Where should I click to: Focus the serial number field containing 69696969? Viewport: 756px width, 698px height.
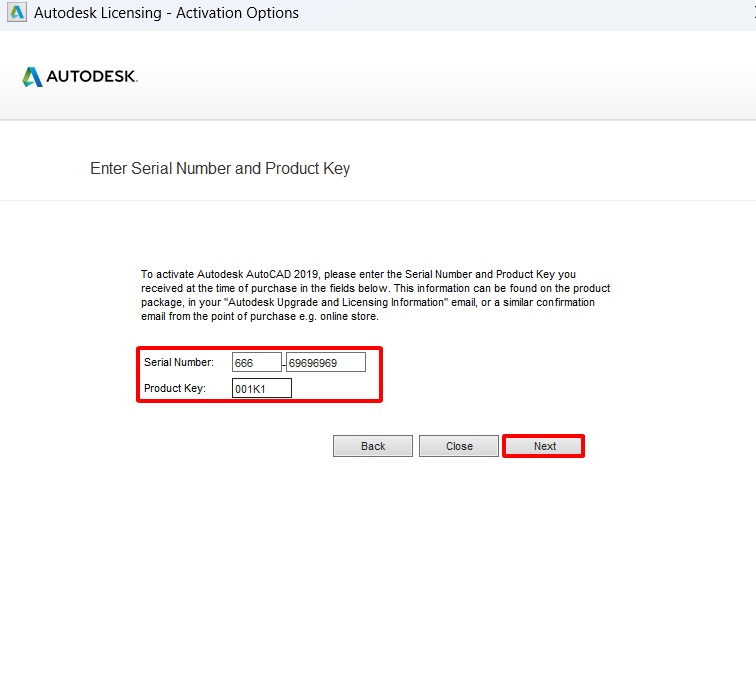326,362
